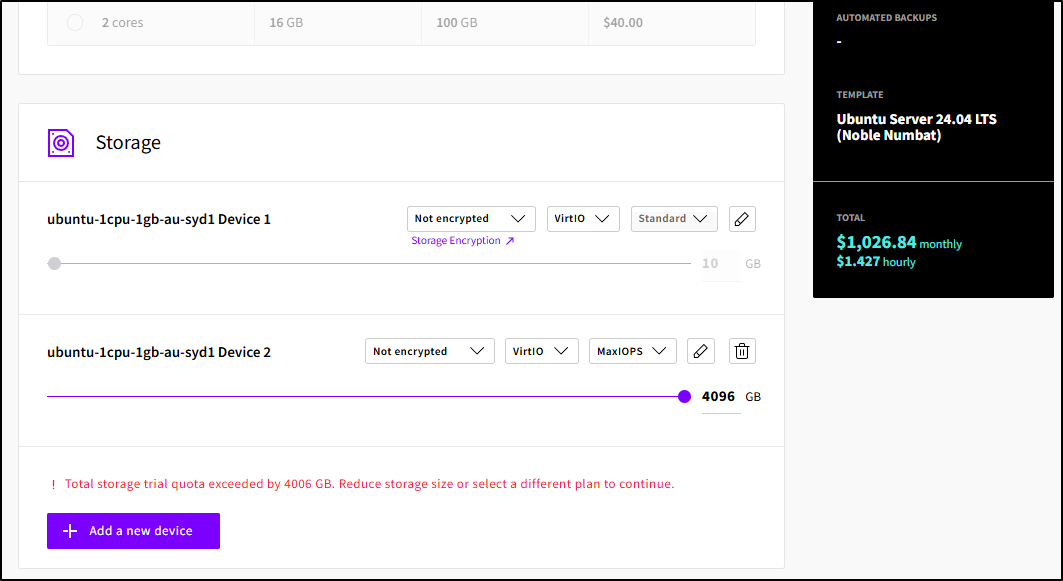Open the MaxIOPS storage tier dropdown

click(632, 351)
